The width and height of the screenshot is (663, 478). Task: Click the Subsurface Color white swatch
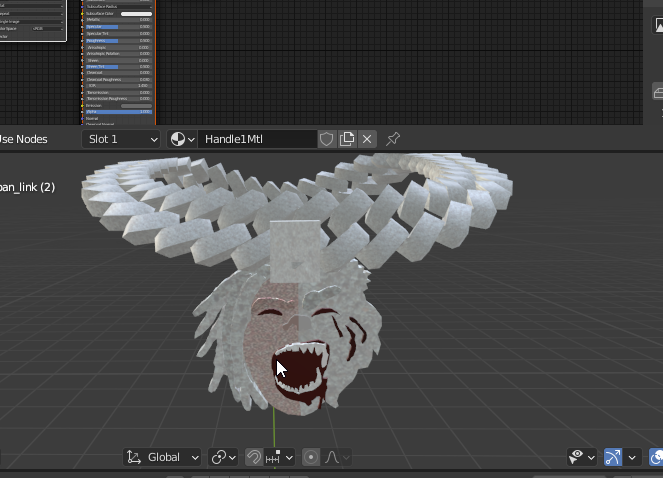tap(136, 14)
